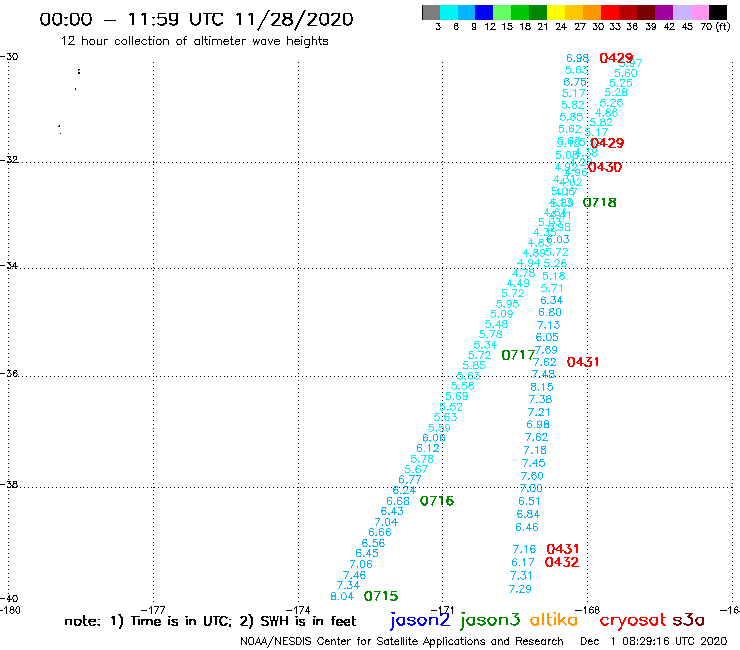Click the wave height value '8.15'
The image size is (740, 650).
click(542, 387)
